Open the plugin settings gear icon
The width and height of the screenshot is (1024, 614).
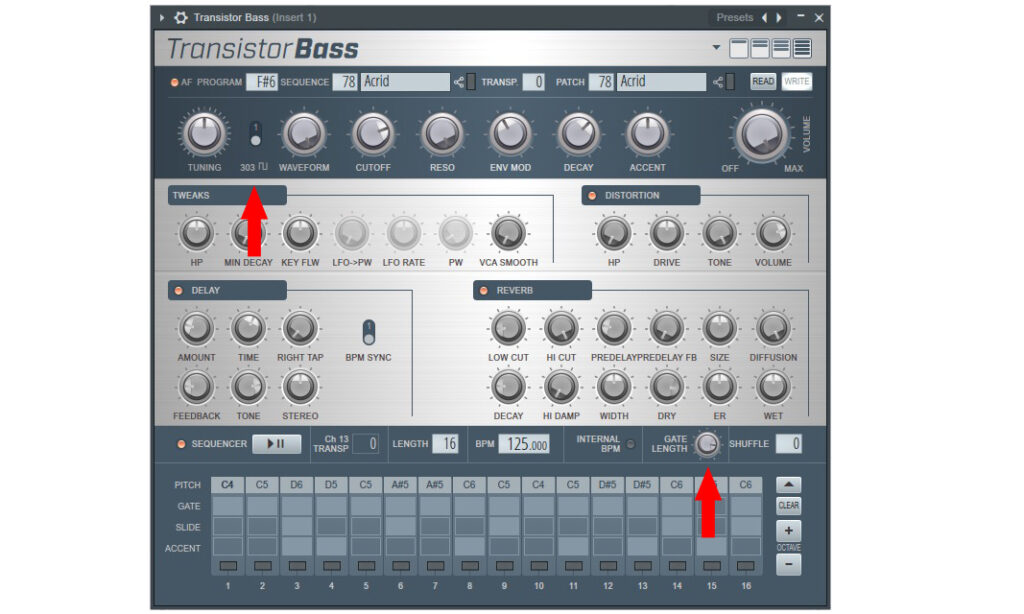[x=181, y=18]
